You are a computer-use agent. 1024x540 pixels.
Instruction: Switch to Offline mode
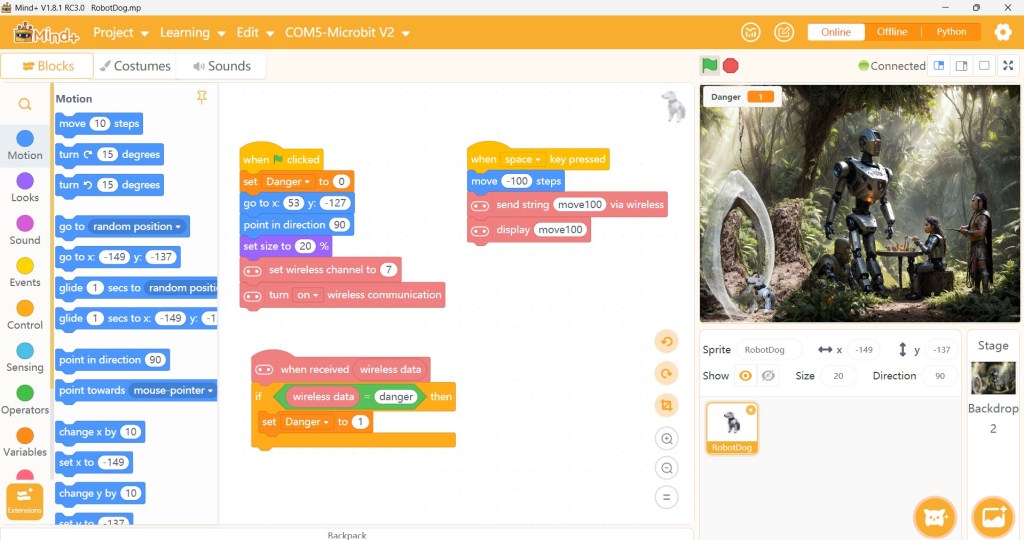(x=892, y=32)
